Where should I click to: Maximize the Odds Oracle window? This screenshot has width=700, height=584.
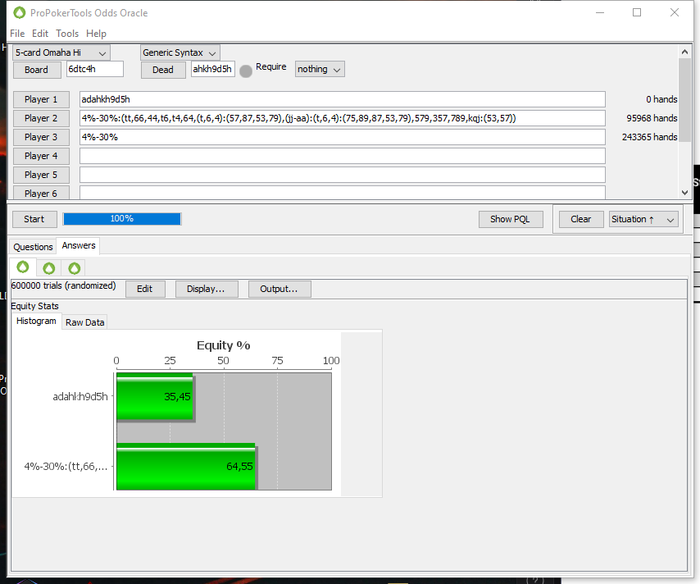pos(637,13)
